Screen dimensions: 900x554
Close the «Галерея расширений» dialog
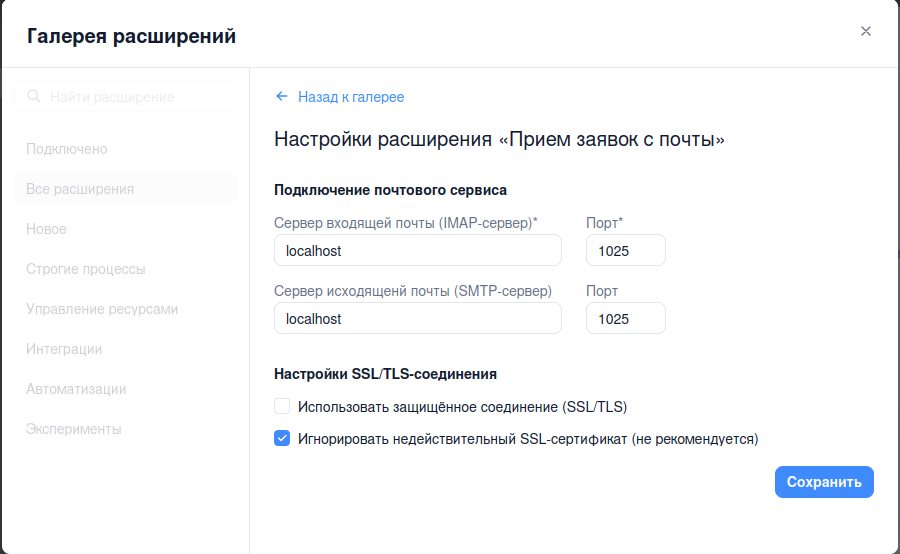tap(866, 31)
